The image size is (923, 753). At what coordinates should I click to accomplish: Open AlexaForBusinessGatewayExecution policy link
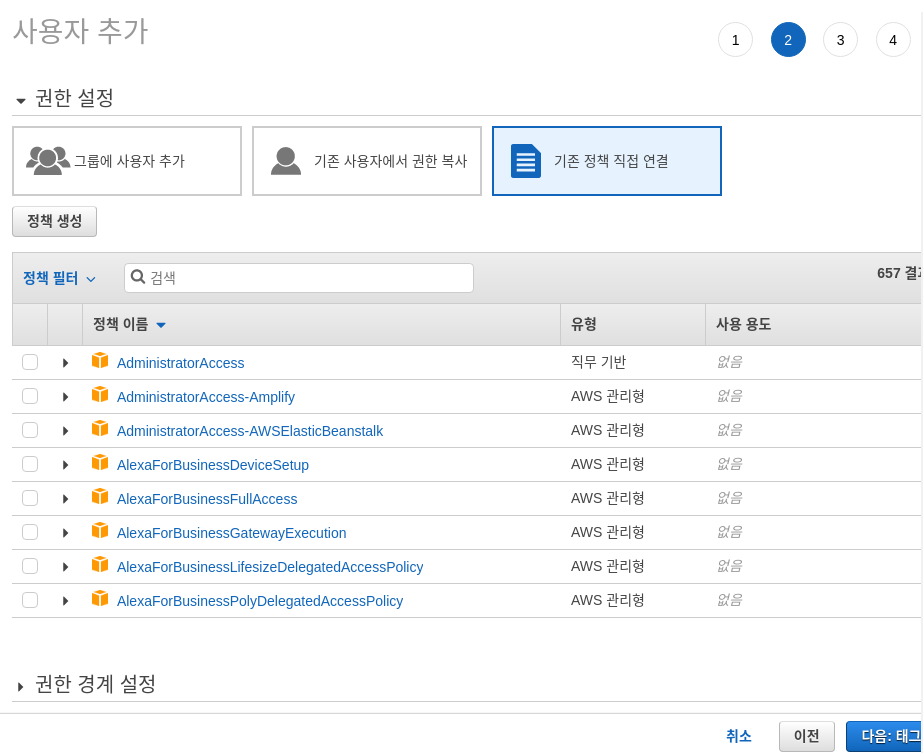(x=231, y=533)
